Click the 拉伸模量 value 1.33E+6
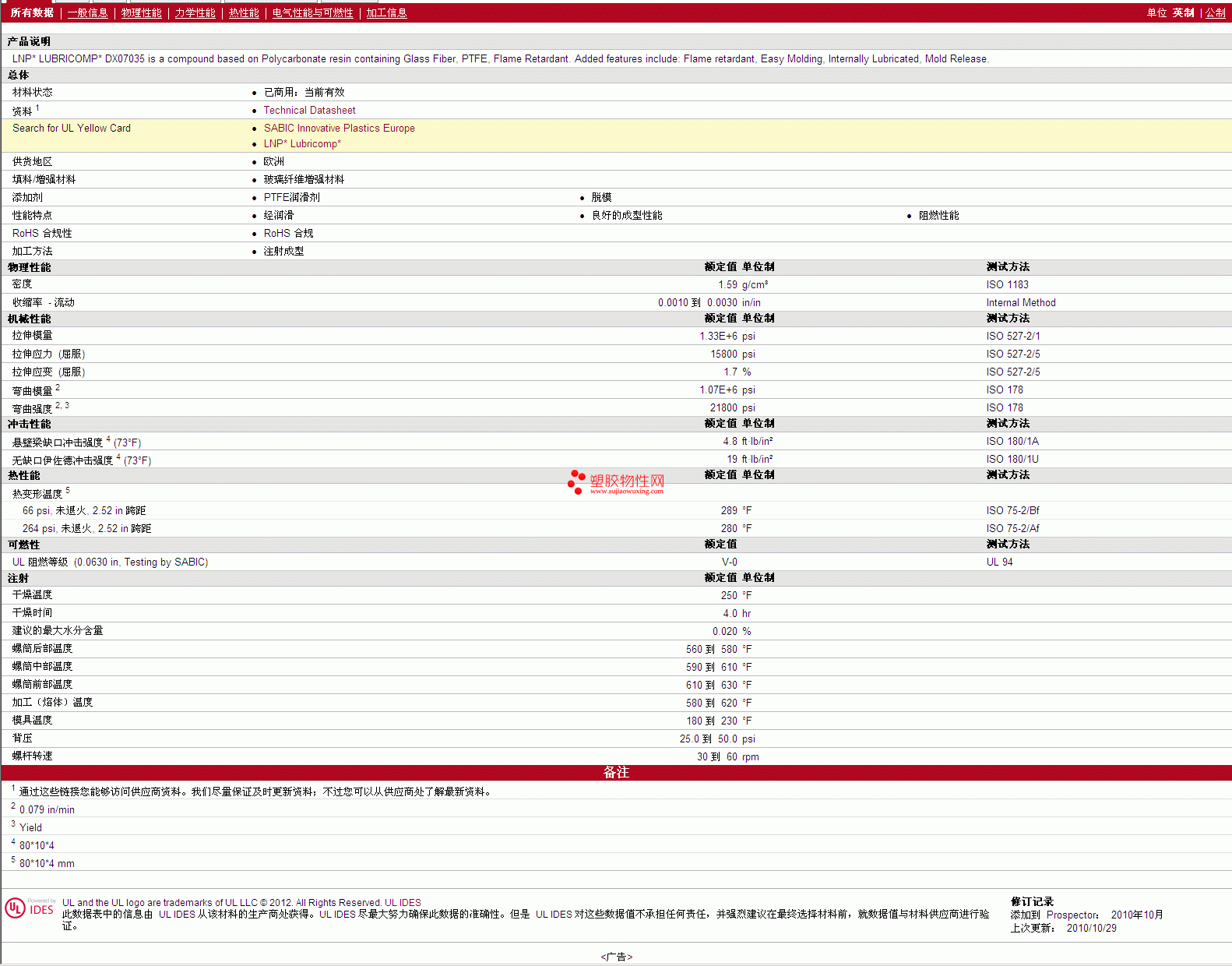The height and width of the screenshot is (966, 1232). (718, 337)
